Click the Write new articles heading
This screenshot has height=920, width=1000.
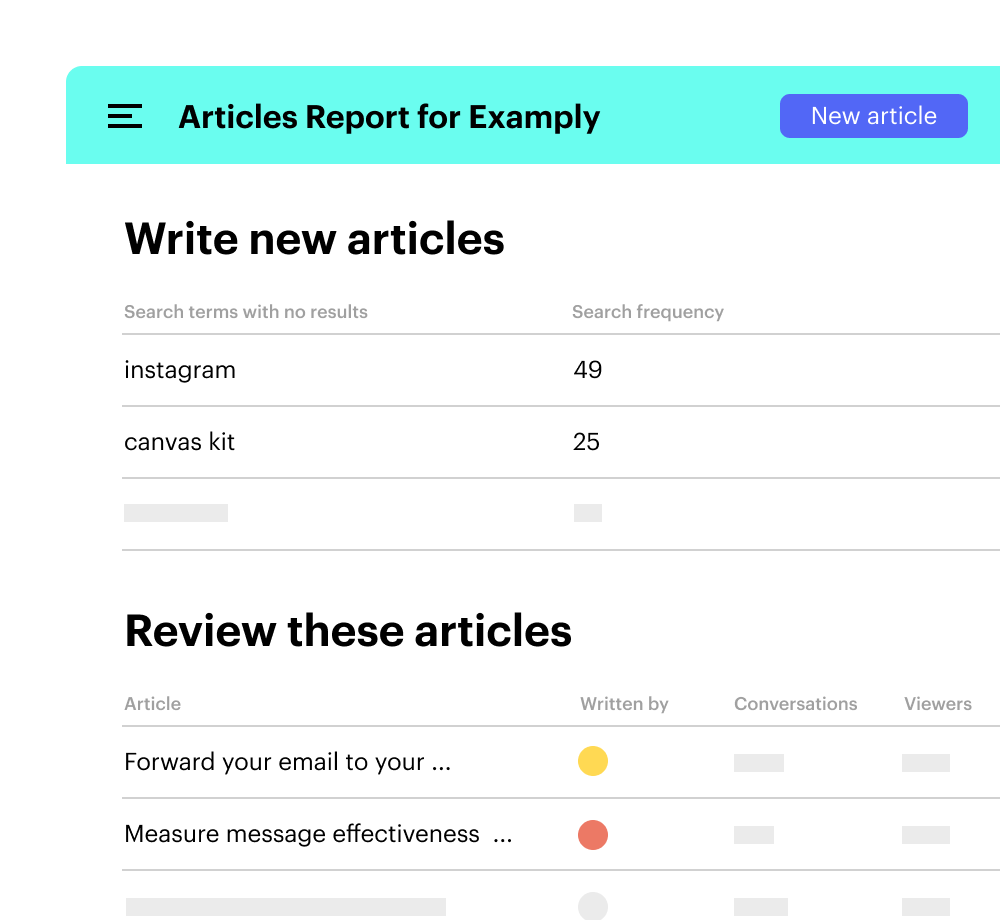314,239
